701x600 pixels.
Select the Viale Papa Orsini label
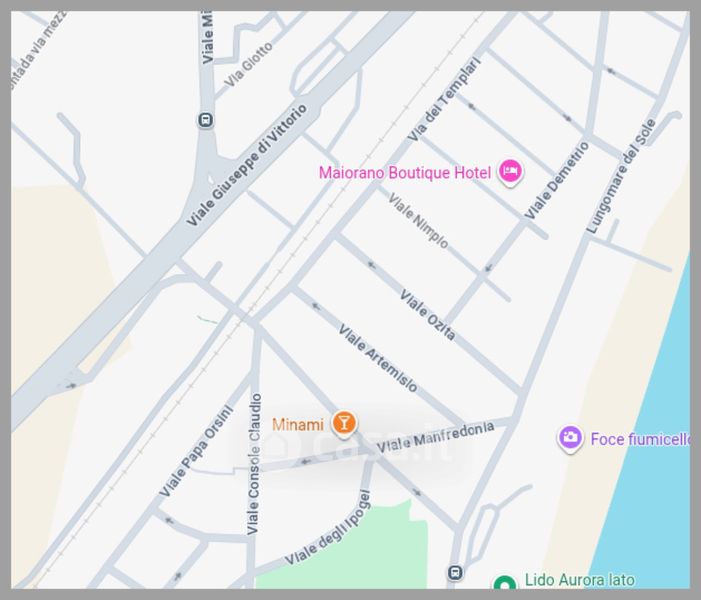[197, 451]
